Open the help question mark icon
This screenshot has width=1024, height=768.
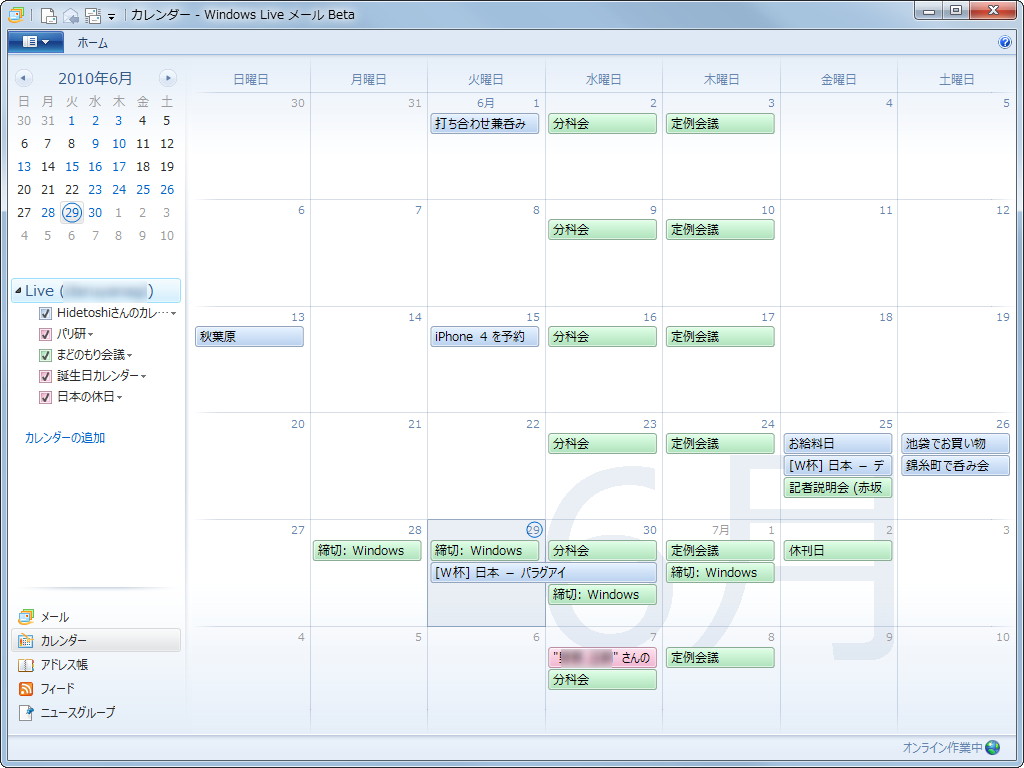point(1004,42)
